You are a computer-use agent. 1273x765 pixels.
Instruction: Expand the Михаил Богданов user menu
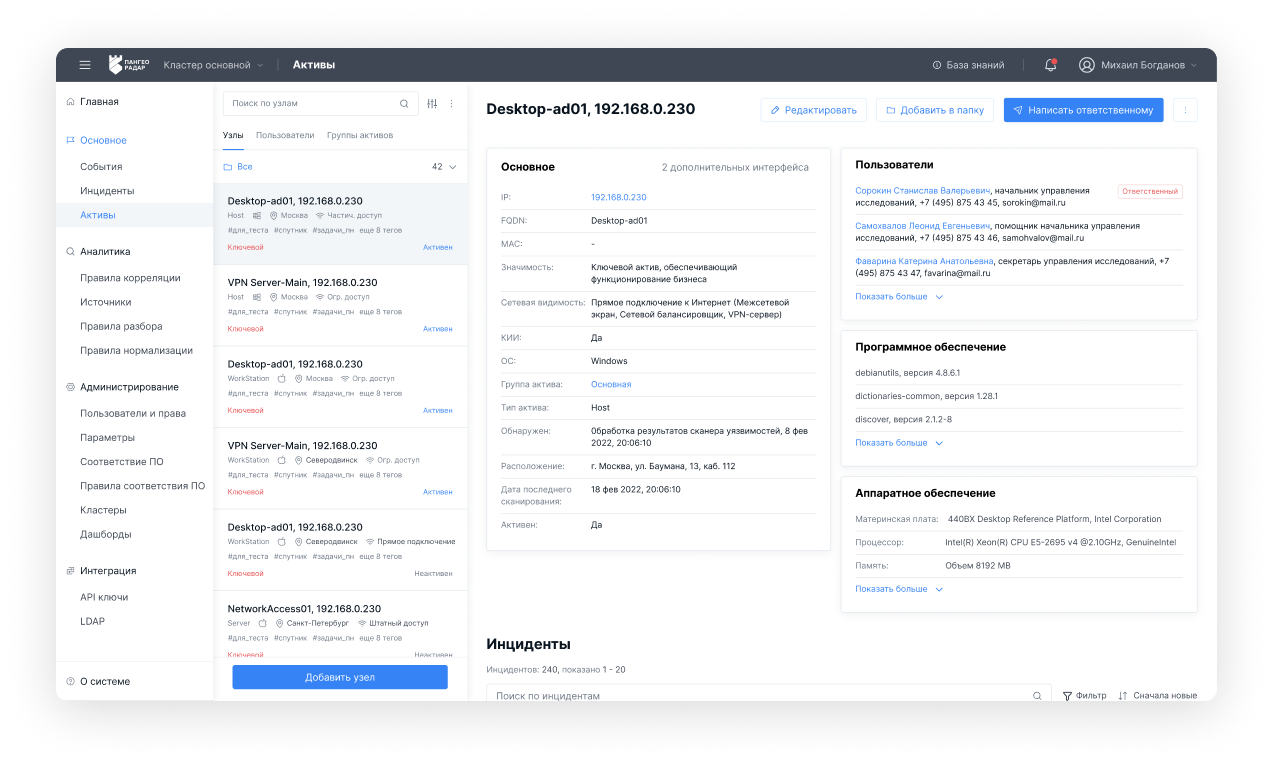click(x=1138, y=65)
